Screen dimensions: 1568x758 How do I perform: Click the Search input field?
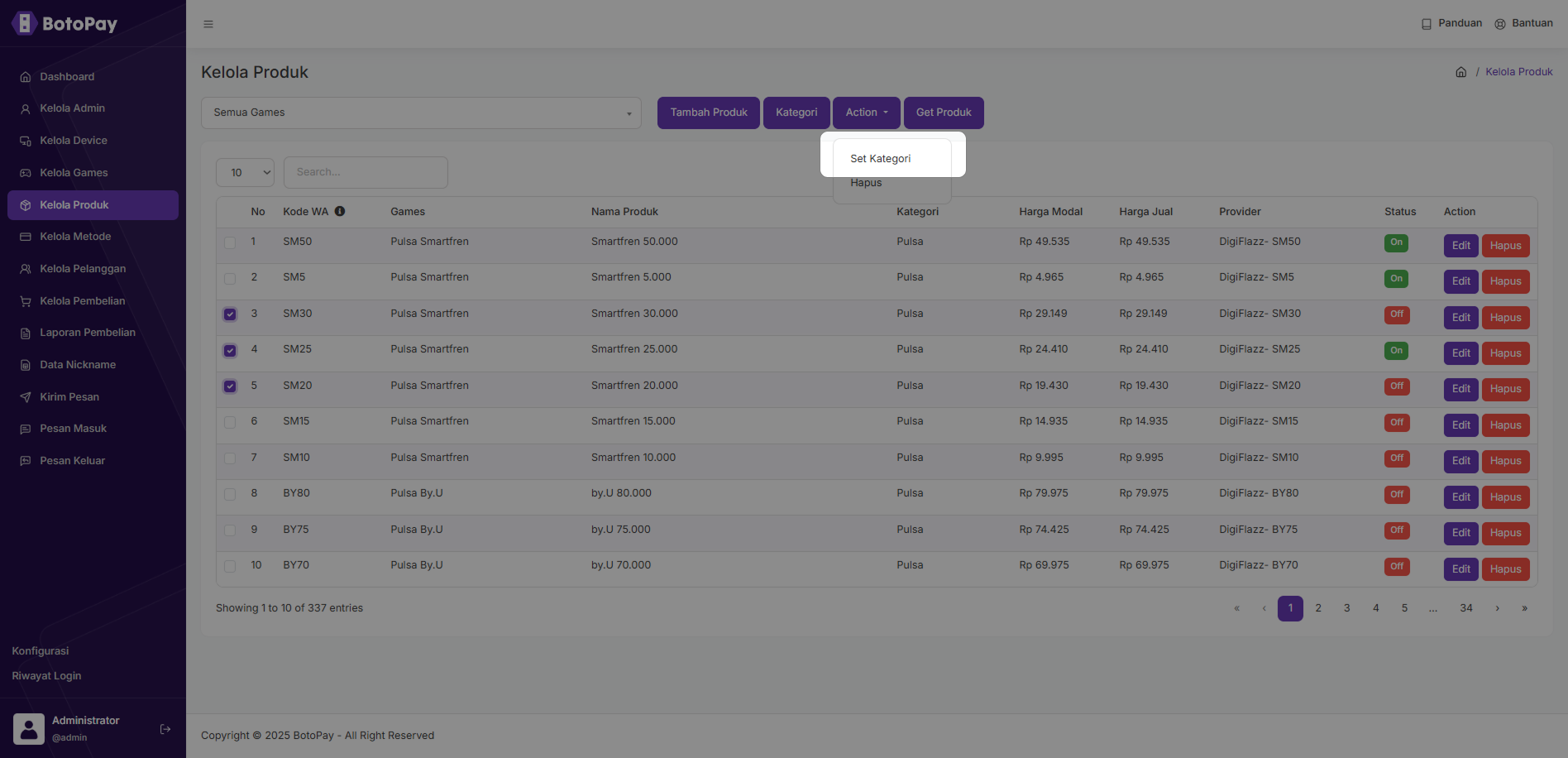tap(366, 172)
